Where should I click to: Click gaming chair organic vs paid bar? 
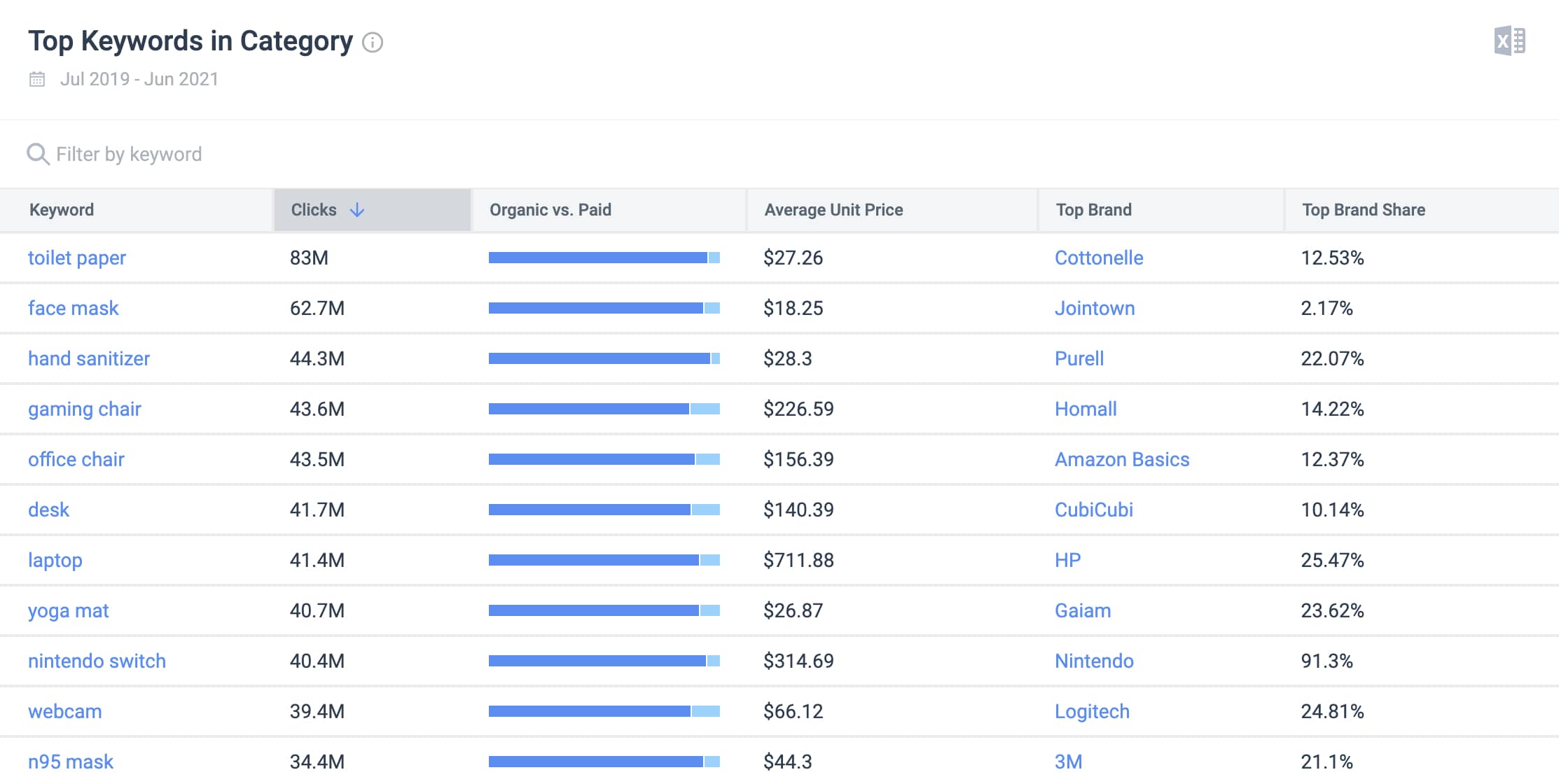click(604, 409)
